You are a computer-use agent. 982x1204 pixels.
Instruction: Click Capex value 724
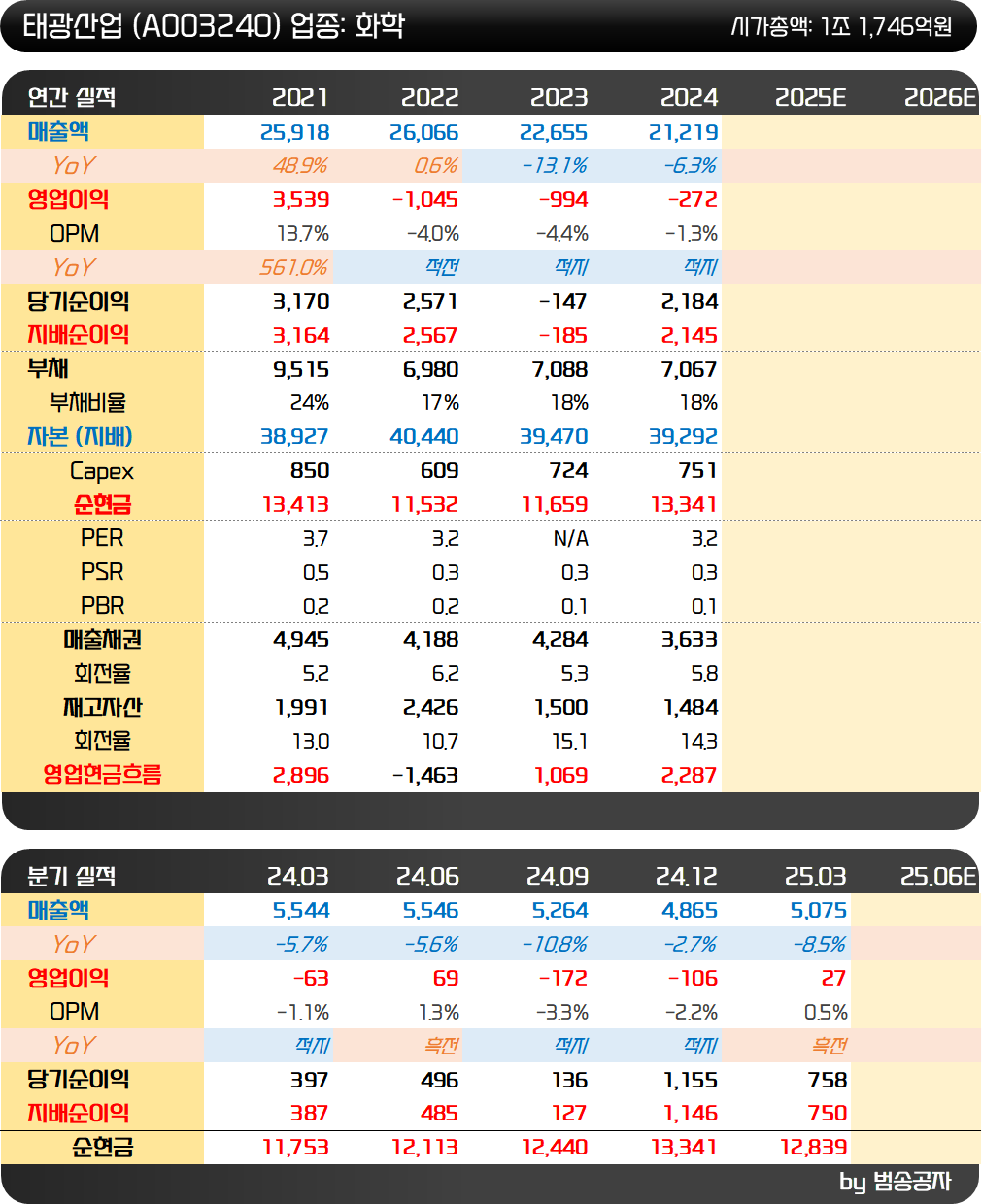pos(569,471)
